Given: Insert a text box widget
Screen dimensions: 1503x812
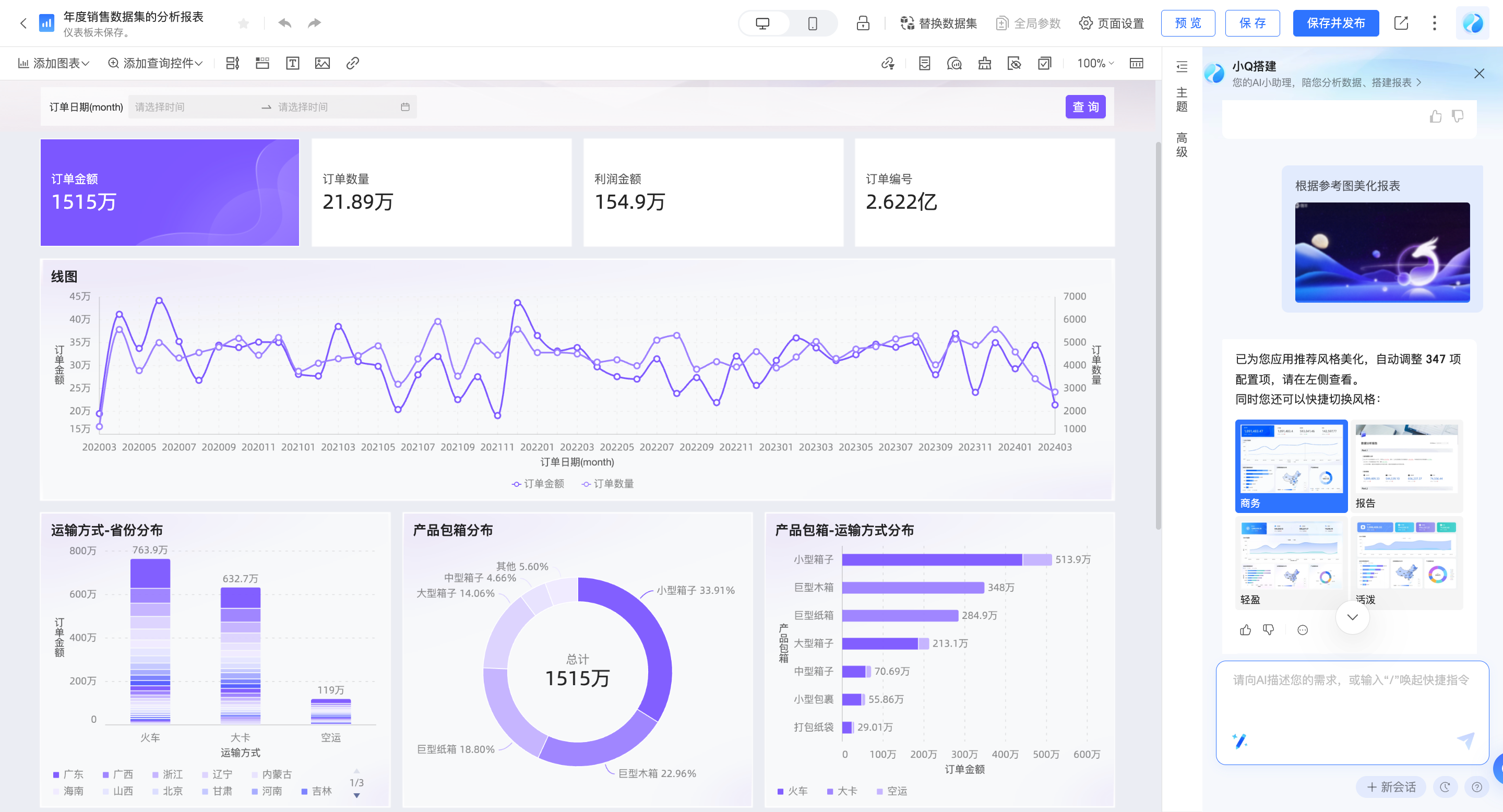Looking at the screenshot, I should point(292,63).
